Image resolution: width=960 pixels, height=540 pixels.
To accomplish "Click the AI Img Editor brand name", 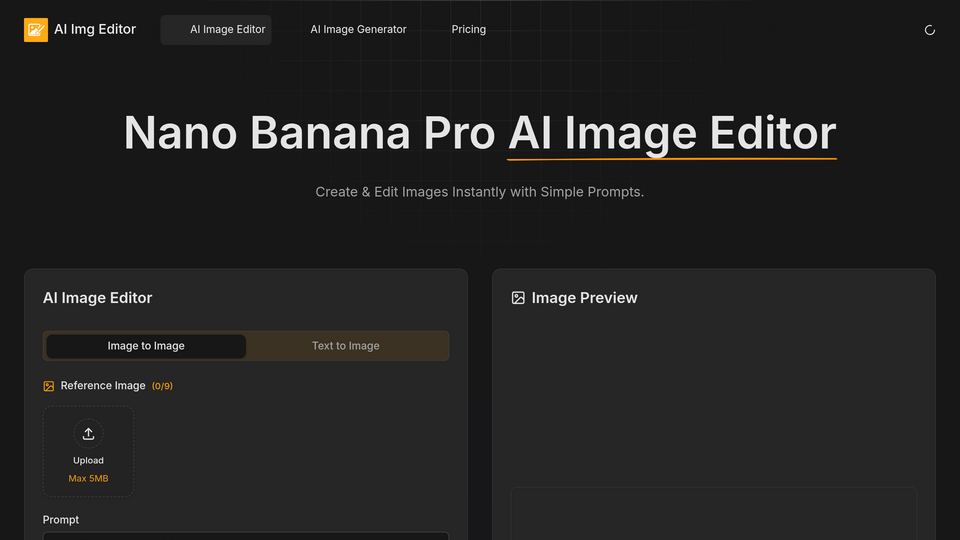I will (x=95, y=29).
